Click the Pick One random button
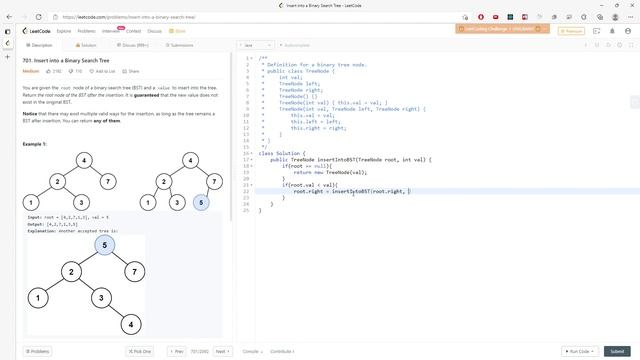The width and height of the screenshot is (640, 360). click(x=140, y=351)
